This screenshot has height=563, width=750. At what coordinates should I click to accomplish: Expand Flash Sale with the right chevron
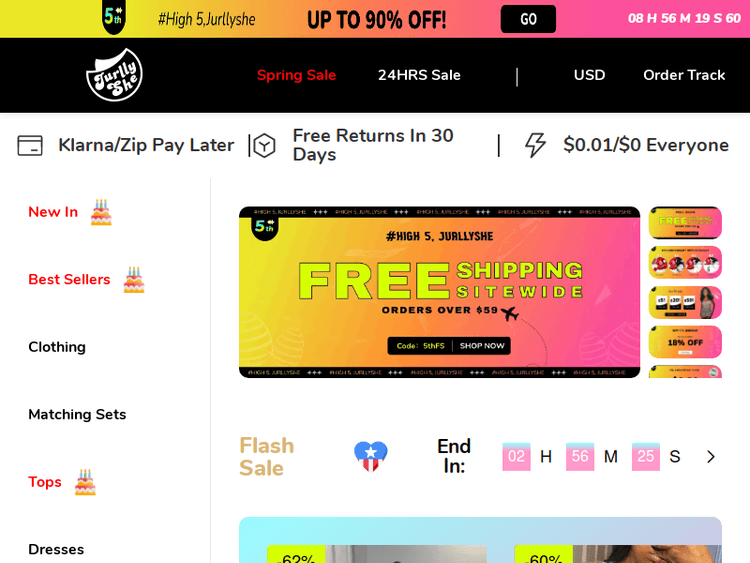coord(711,457)
